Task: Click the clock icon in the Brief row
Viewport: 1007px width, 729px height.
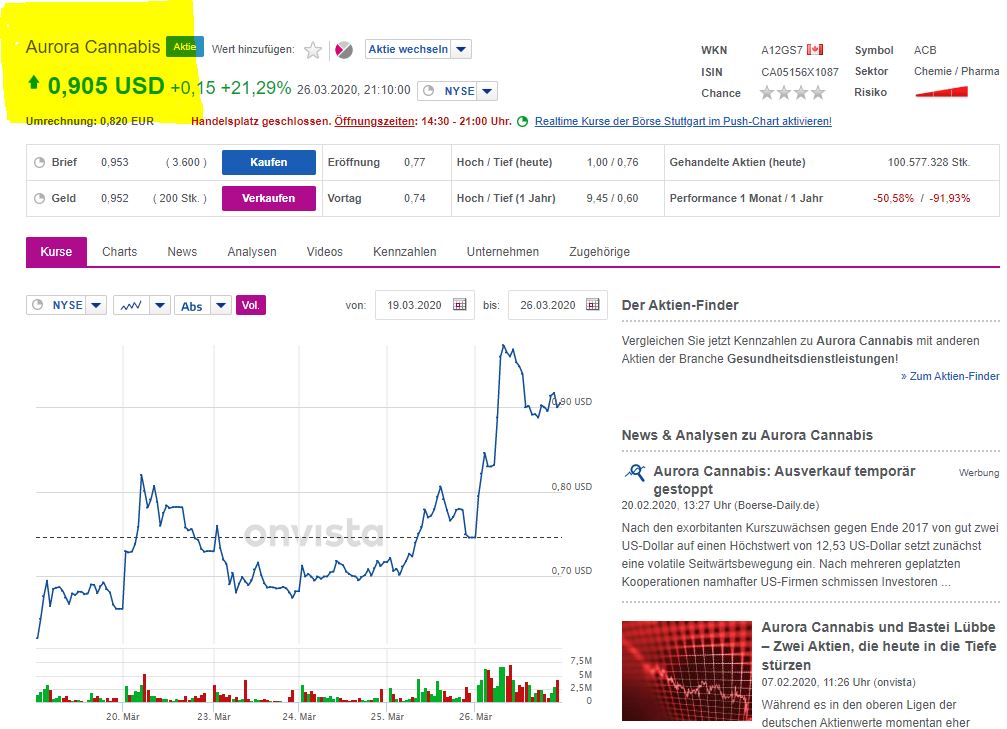Action: [39, 162]
